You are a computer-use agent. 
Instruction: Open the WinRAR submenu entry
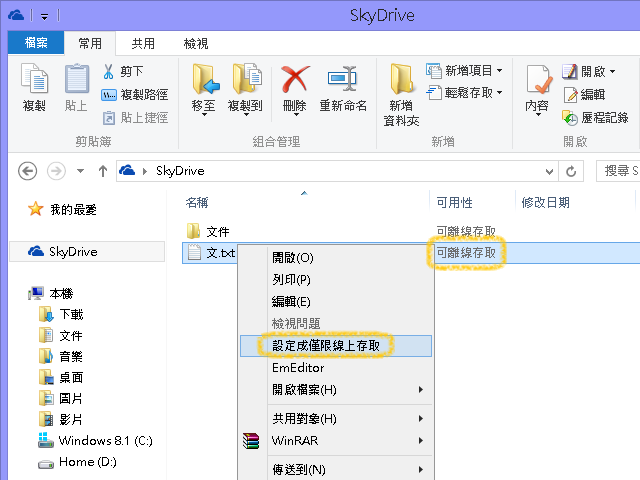(x=336, y=441)
